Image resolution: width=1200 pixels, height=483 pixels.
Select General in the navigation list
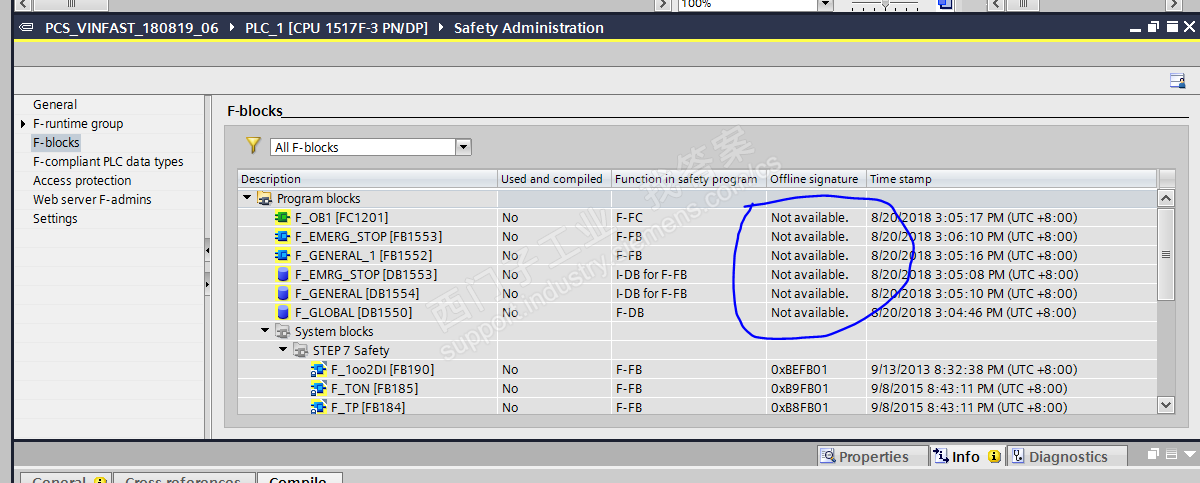[x=55, y=104]
